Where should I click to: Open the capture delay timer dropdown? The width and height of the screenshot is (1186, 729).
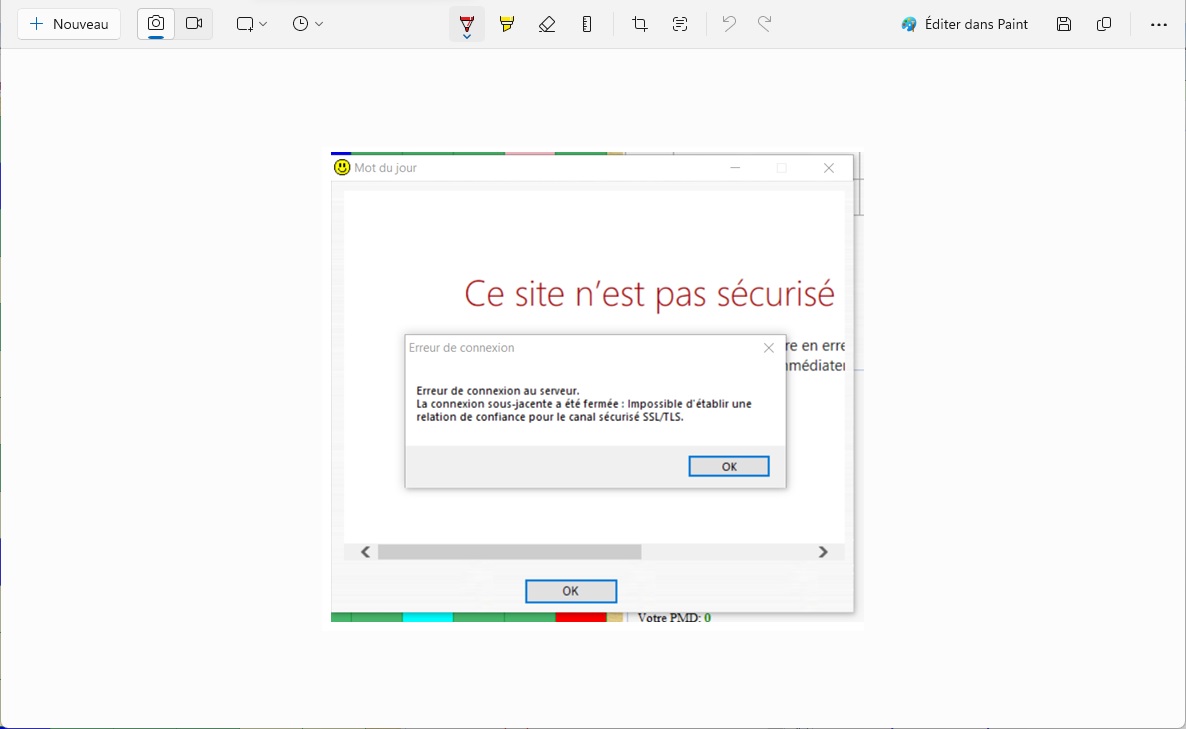[308, 24]
